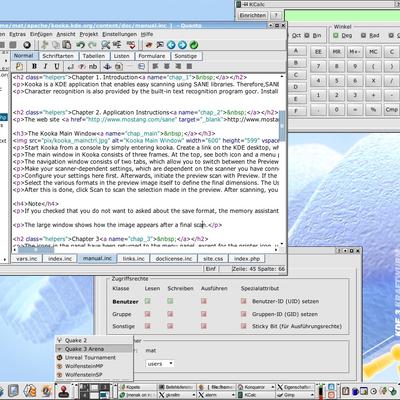
Task: Enable Benutzer-ID (UID) setzen checkbox
Action: (x=244, y=301)
